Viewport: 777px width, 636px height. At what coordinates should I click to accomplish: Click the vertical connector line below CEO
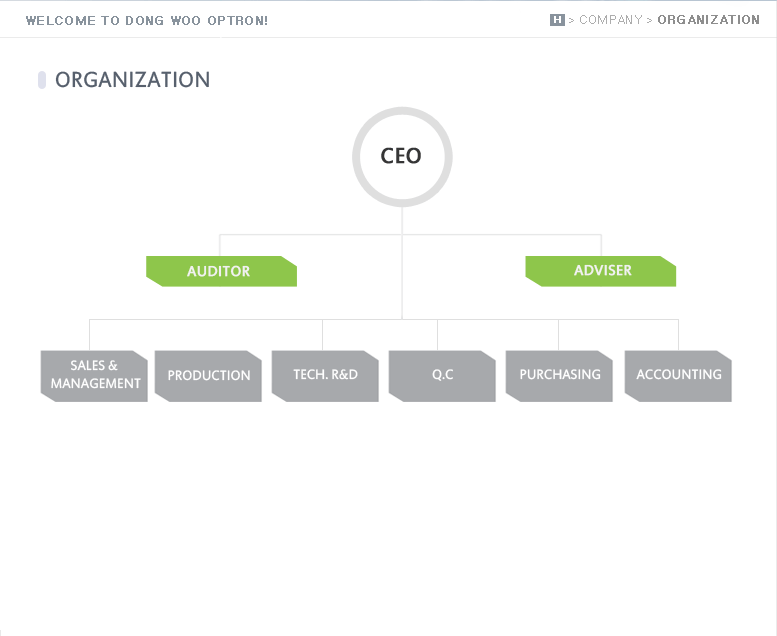[x=402, y=280]
